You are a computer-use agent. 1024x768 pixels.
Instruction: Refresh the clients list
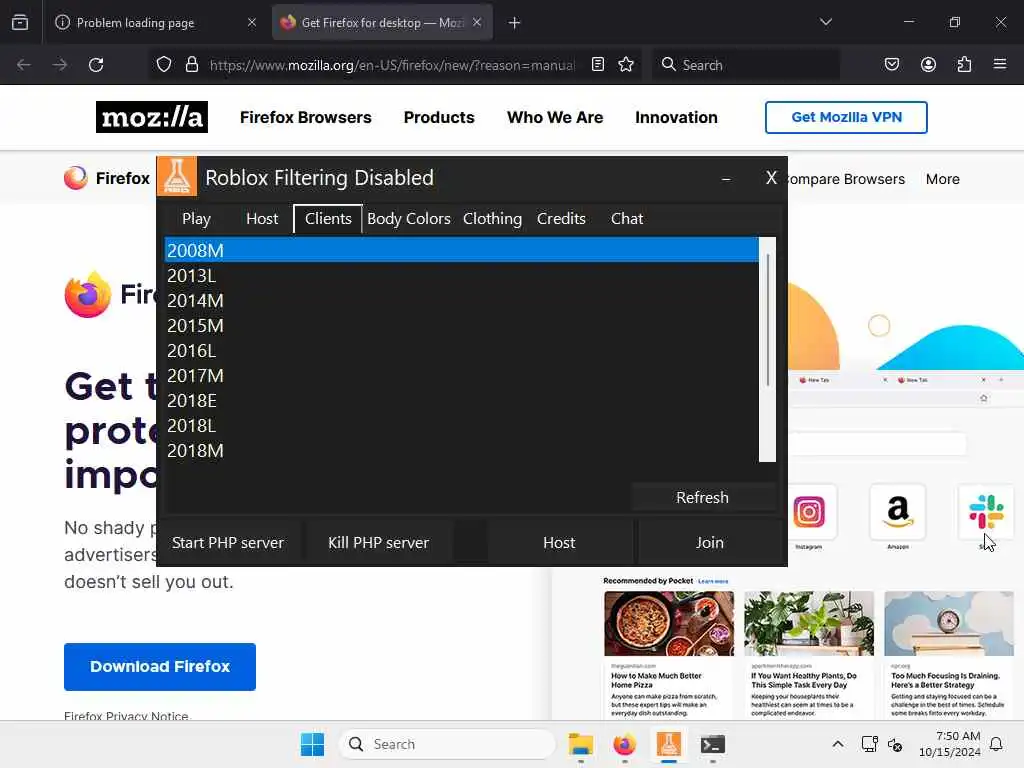tap(702, 498)
